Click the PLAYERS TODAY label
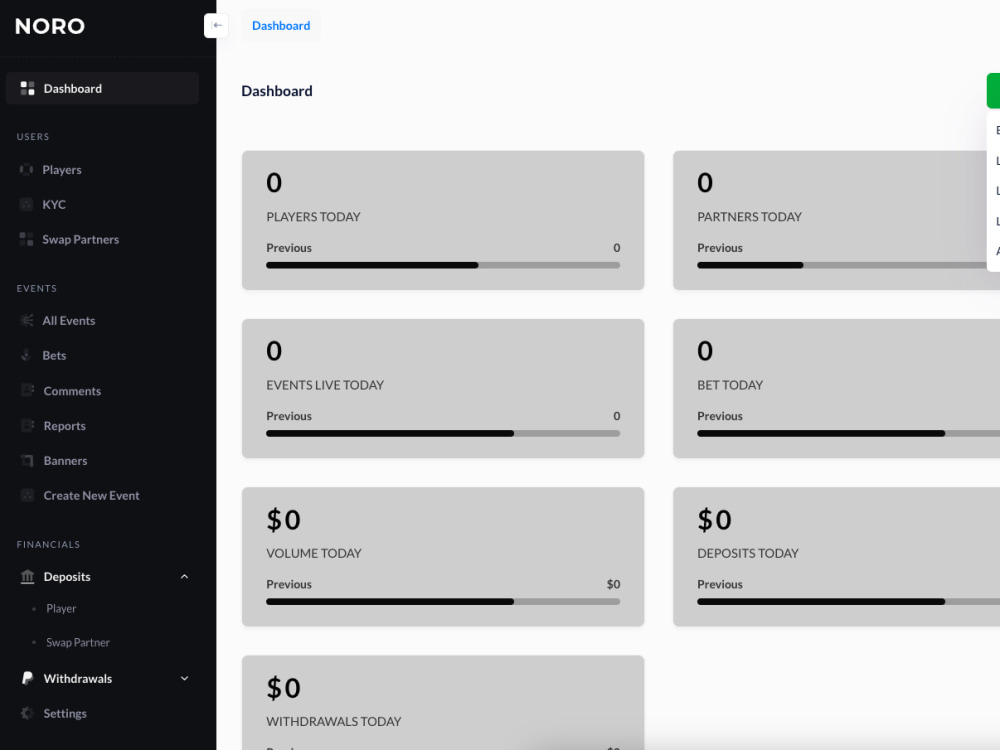 pos(313,217)
